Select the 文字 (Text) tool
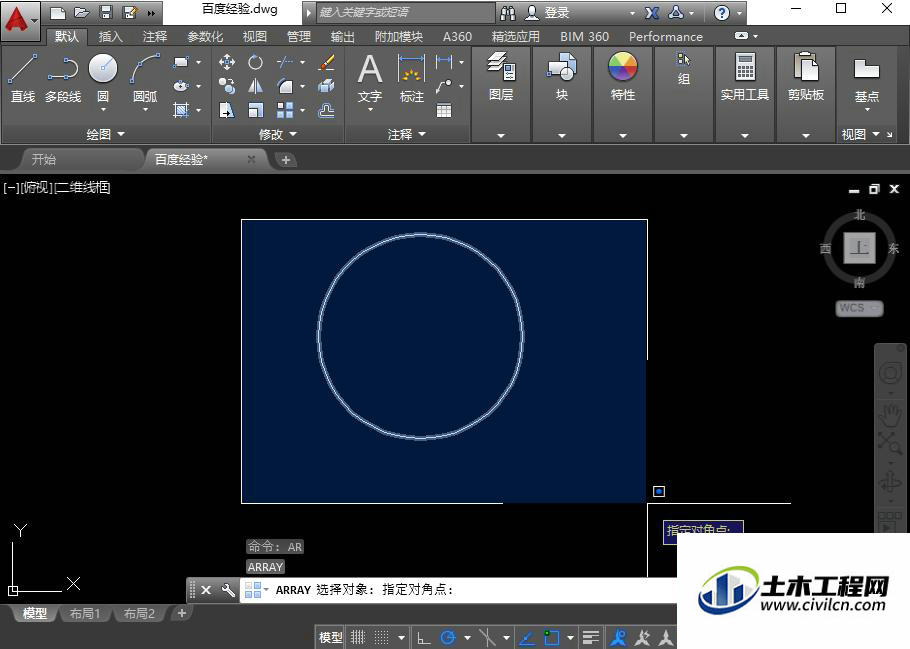Image resolution: width=910 pixels, height=649 pixels. click(x=370, y=78)
